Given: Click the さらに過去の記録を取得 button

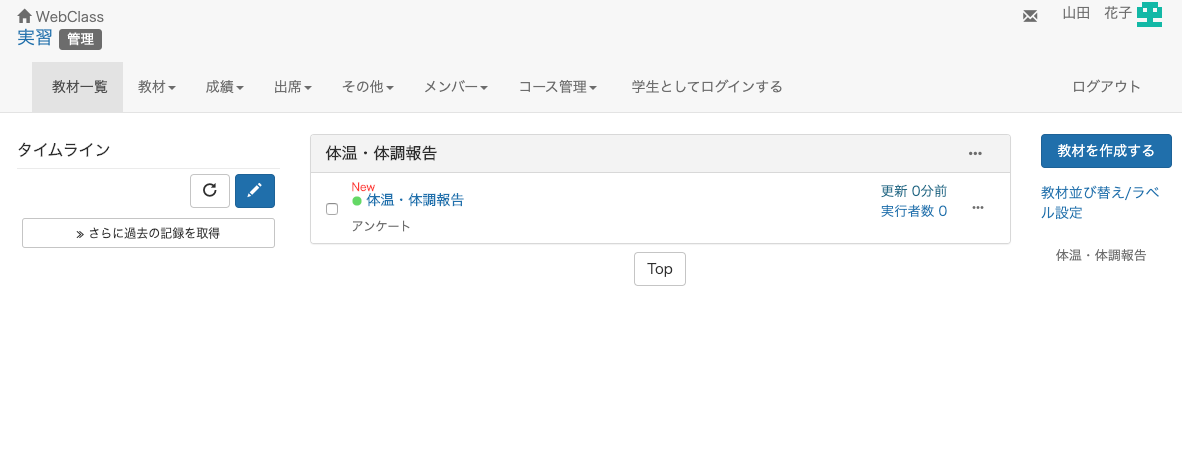Looking at the screenshot, I should click(149, 234).
